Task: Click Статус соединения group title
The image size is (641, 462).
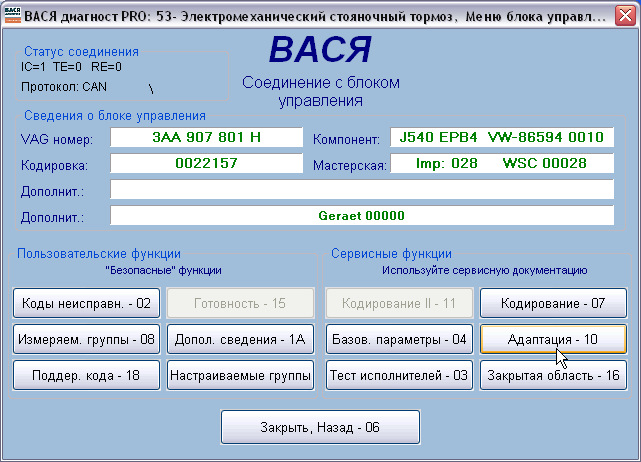Action: pyautogui.click(x=81, y=52)
